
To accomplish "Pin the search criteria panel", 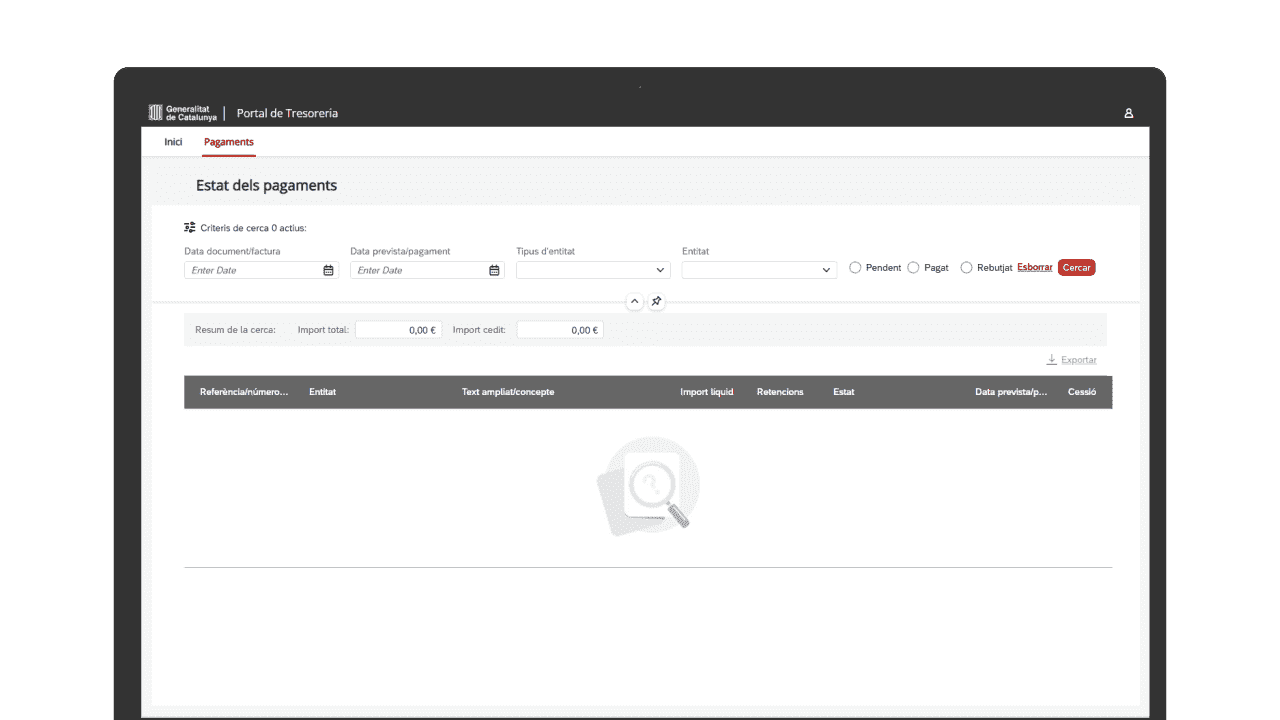I will [657, 300].
